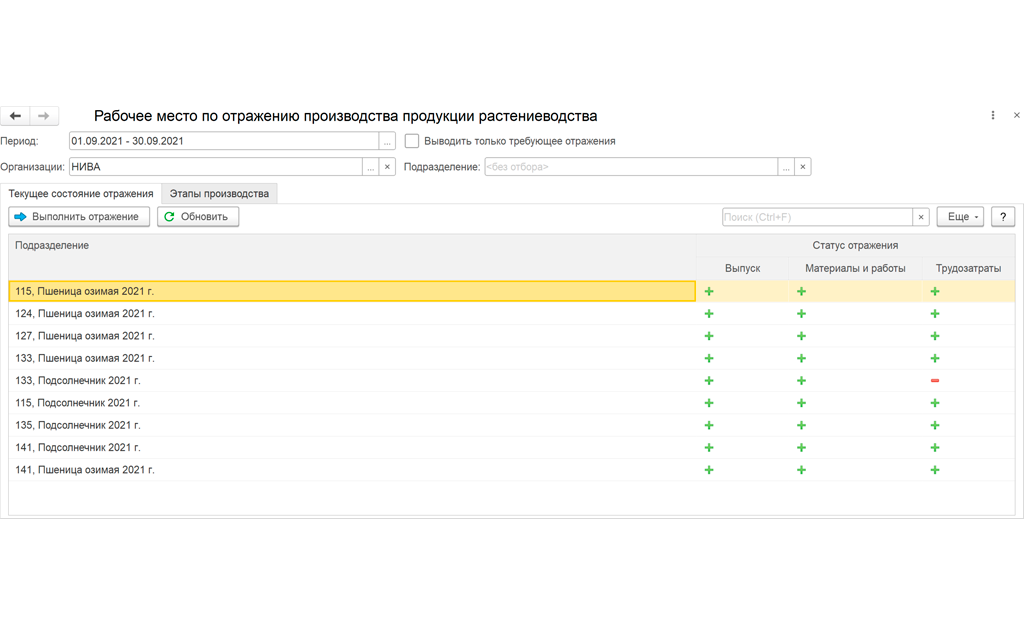Click the Трудозатраты column header
The height and width of the screenshot is (625, 1024).
(x=968, y=268)
